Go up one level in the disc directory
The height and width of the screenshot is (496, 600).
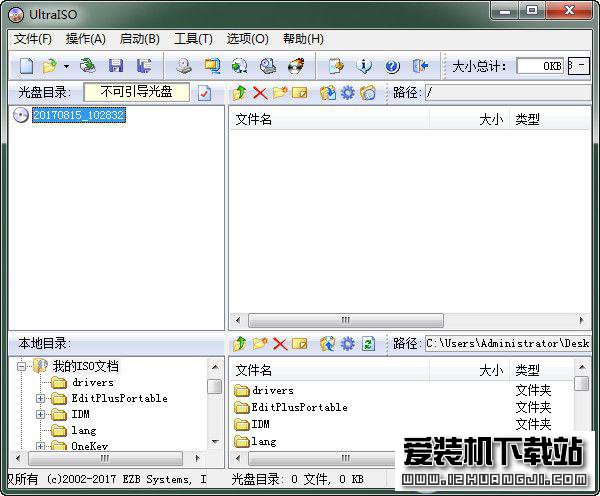(240, 93)
